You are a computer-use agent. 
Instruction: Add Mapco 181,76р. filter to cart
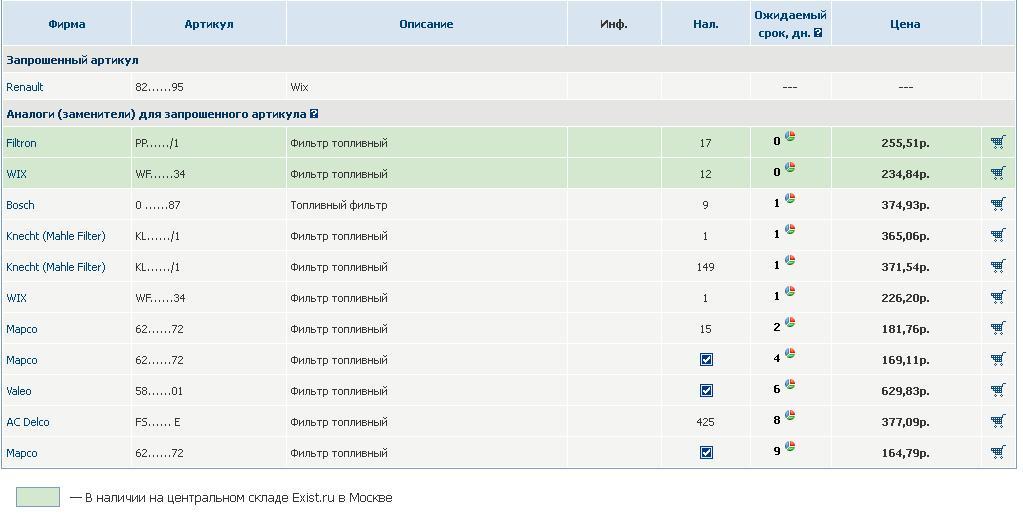pos(998,328)
